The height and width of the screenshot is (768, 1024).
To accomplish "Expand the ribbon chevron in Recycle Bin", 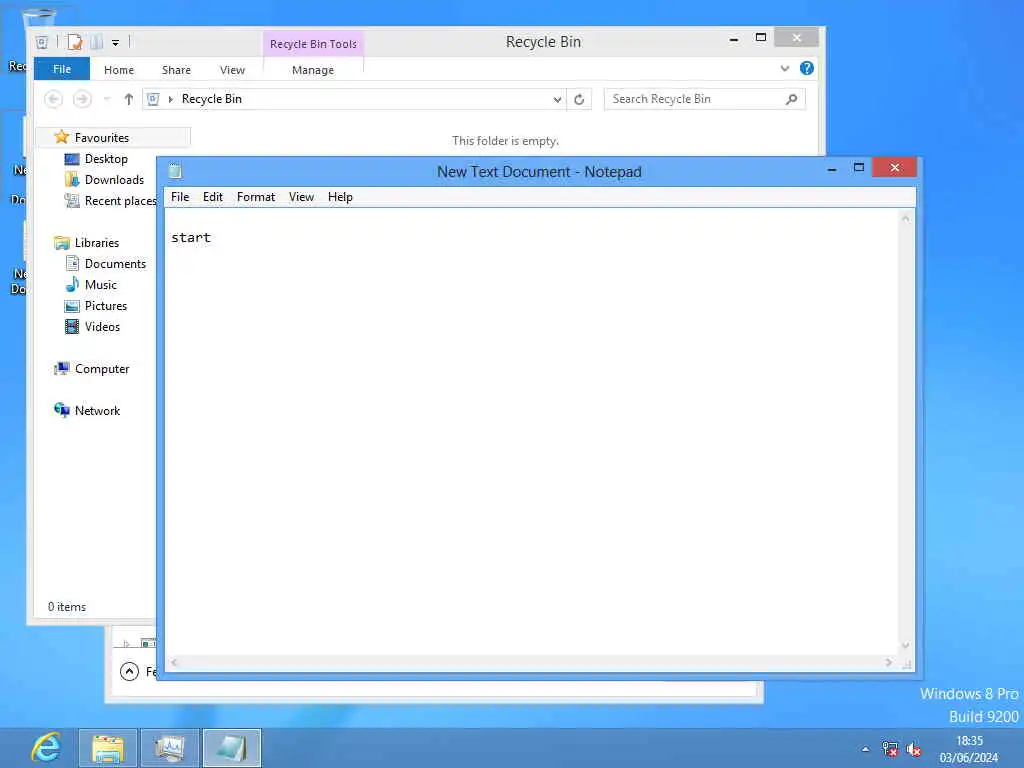I will (x=784, y=68).
